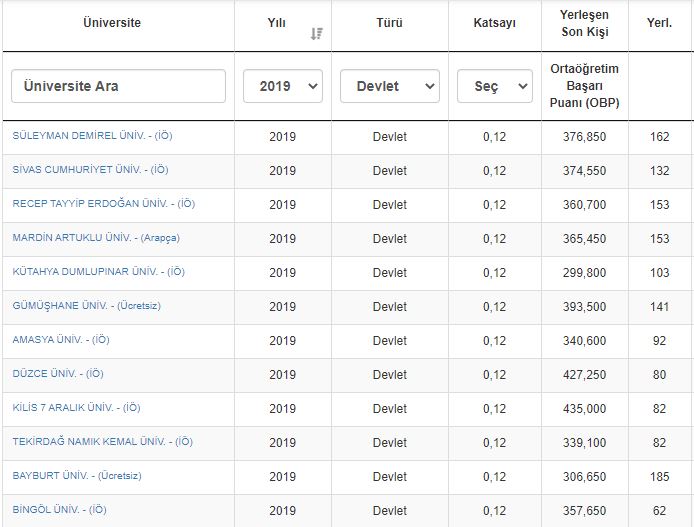Select placed count 62 for Bingöl

tap(659, 511)
